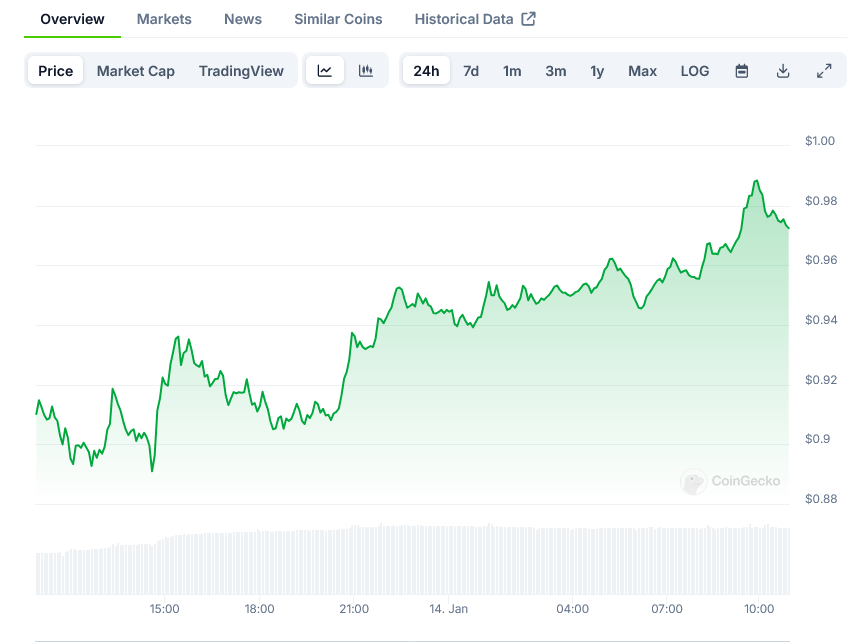The width and height of the screenshot is (847, 642).
Task: Open the Markets tab
Action: tap(164, 19)
